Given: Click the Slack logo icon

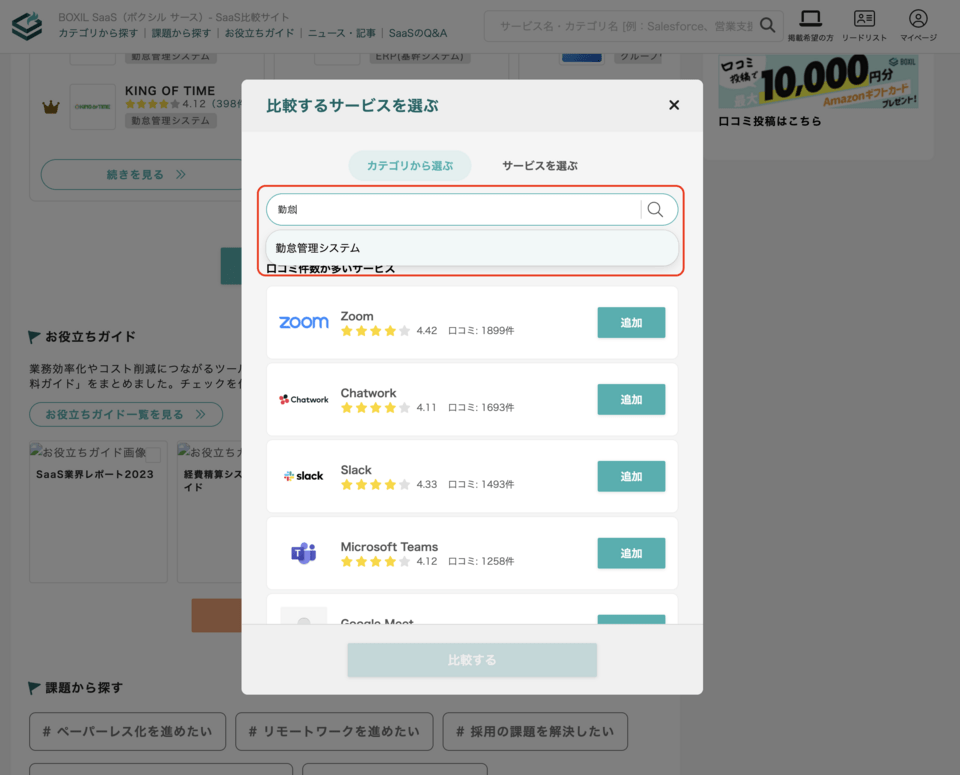Looking at the screenshot, I should 303,476.
